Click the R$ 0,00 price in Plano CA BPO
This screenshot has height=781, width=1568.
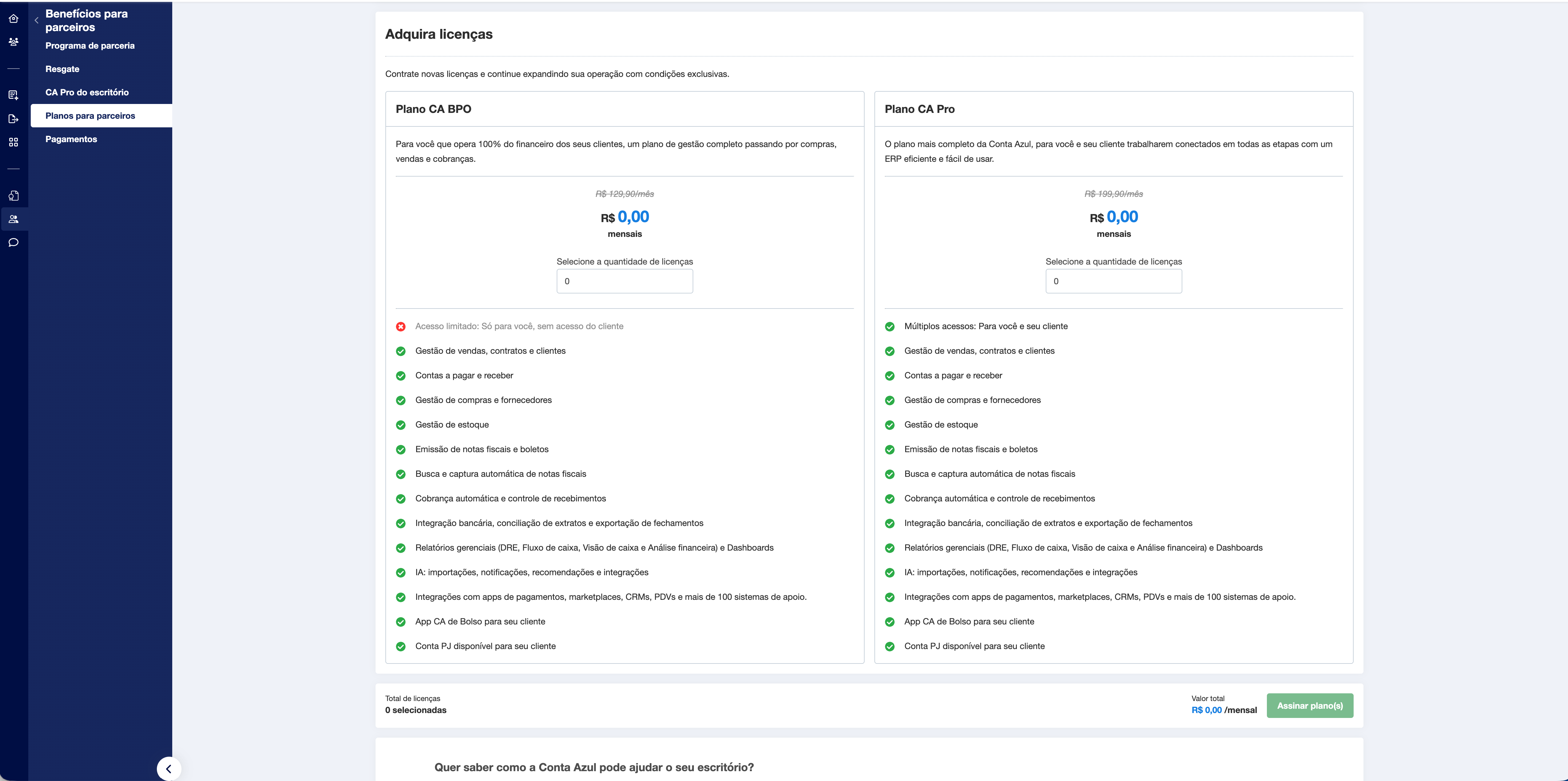click(624, 217)
